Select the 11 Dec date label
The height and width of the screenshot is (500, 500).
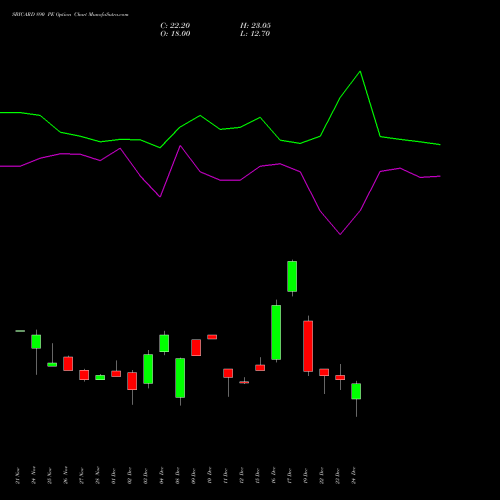pyautogui.click(x=226, y=476)
